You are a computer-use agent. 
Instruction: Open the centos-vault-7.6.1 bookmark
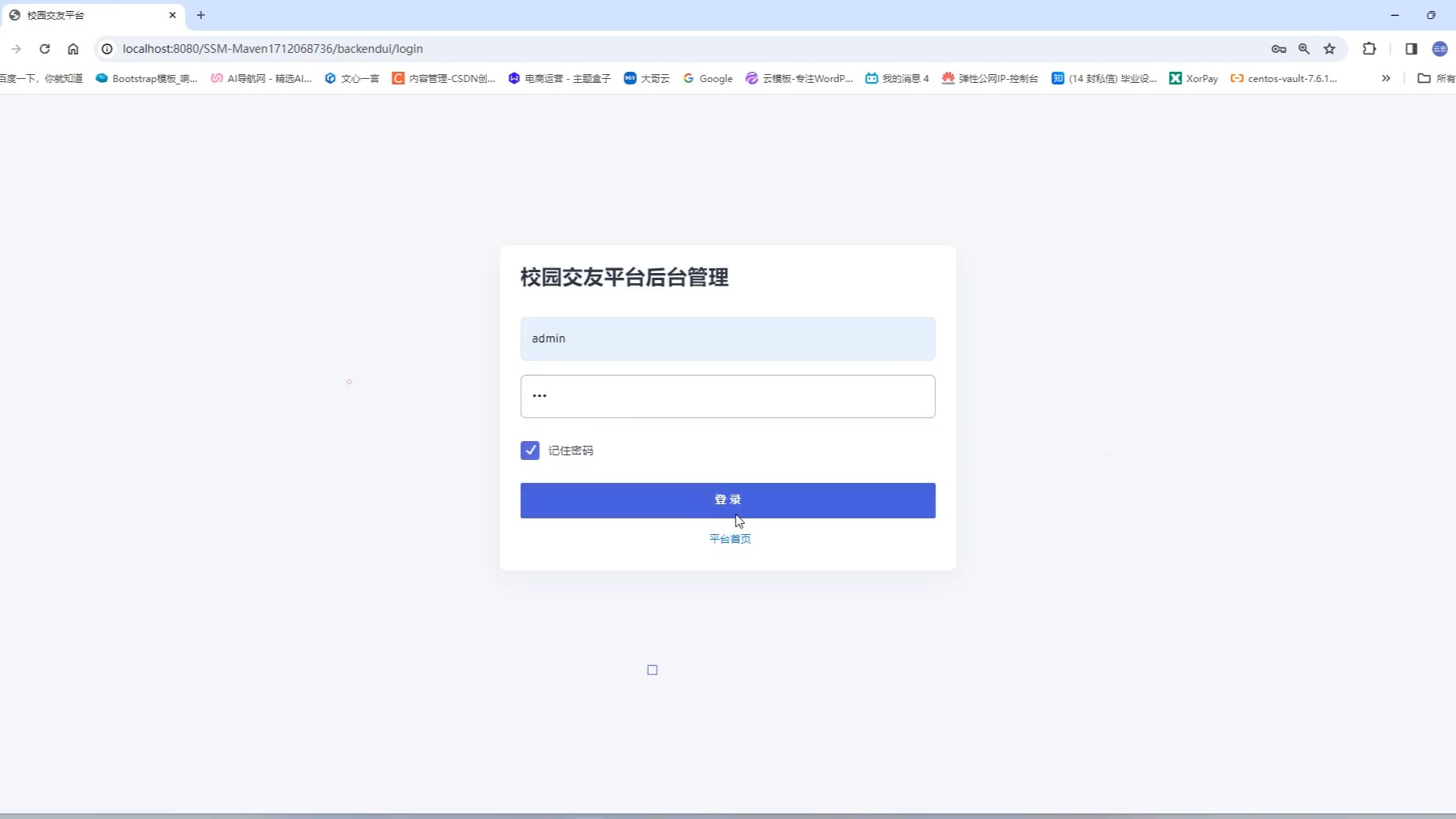(1284, 78)
